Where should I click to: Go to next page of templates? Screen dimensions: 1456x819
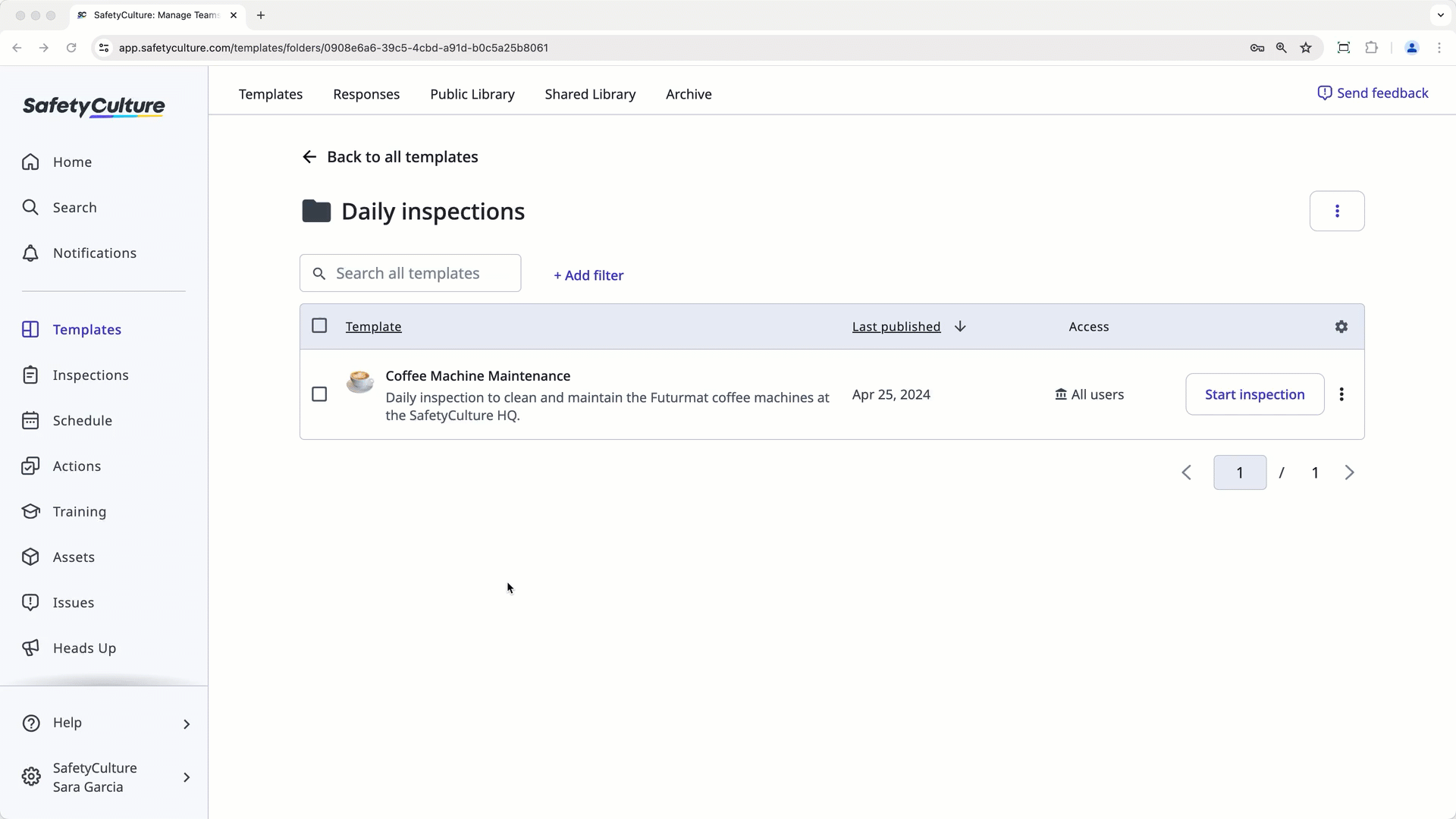tap(1349, 472)
